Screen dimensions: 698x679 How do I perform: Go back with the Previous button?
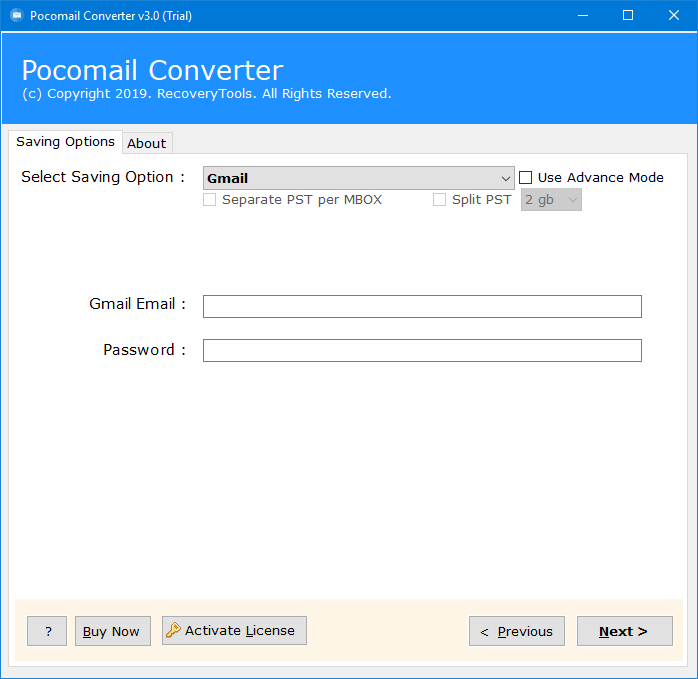click(517, 631)
